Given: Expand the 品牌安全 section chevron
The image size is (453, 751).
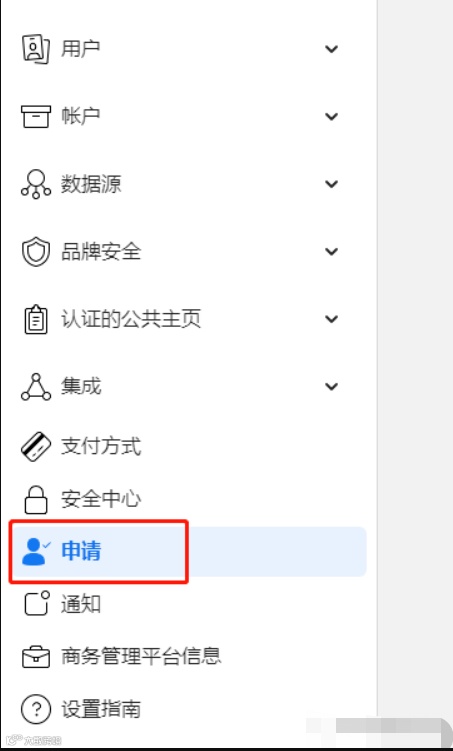Looking at the screenshot, I should (331, 251).
